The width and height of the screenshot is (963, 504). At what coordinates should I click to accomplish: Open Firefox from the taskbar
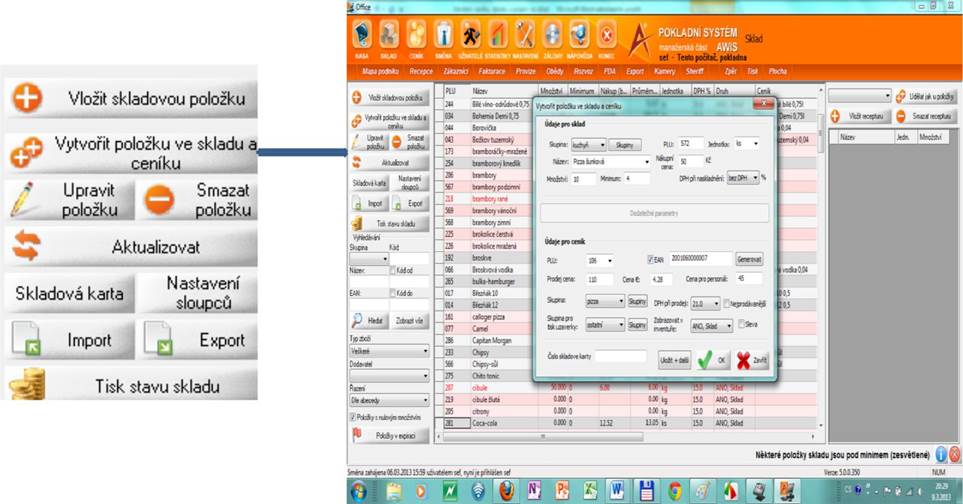507,492
